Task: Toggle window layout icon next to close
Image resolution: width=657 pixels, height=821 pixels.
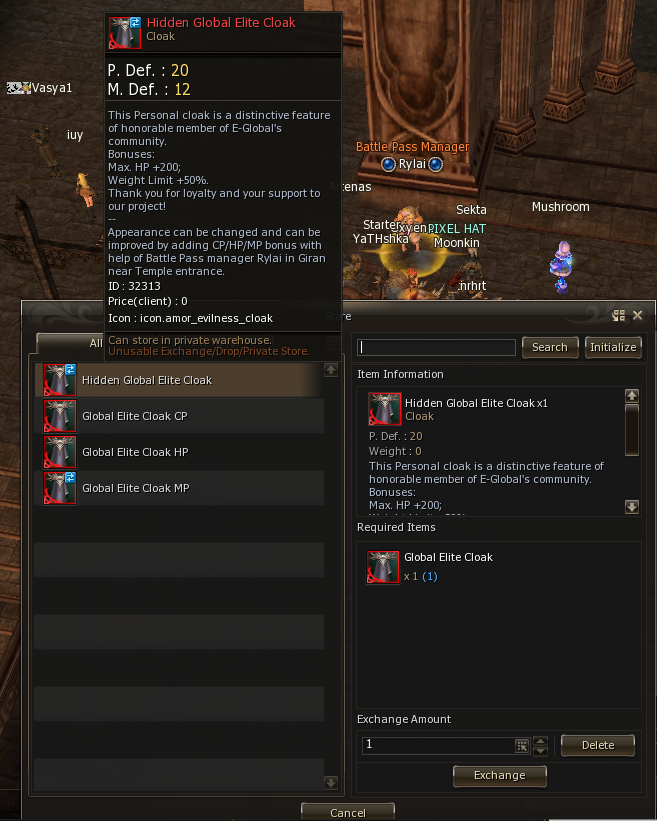Action: coord(619,315)
